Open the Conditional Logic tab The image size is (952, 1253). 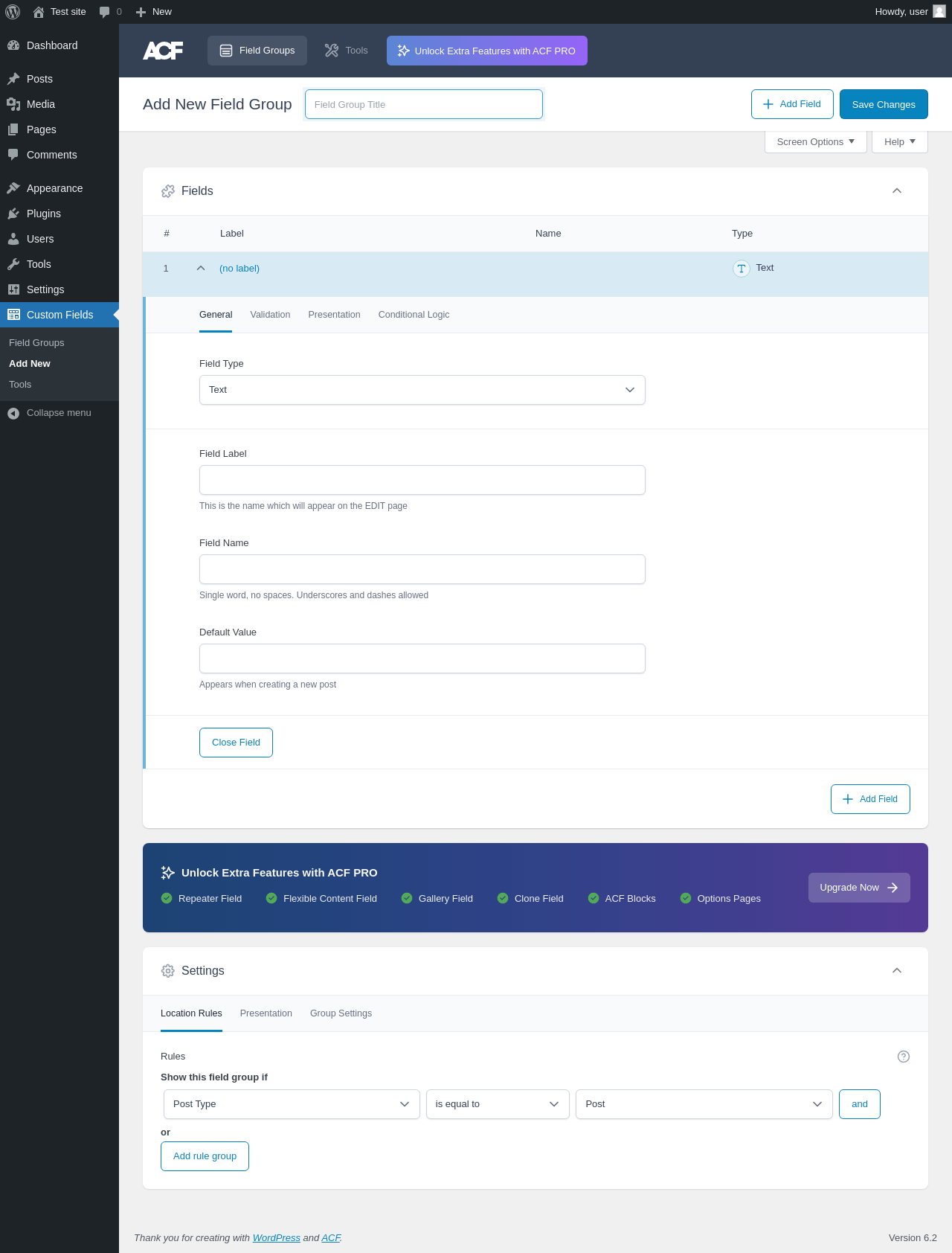(x=414, y=315)
